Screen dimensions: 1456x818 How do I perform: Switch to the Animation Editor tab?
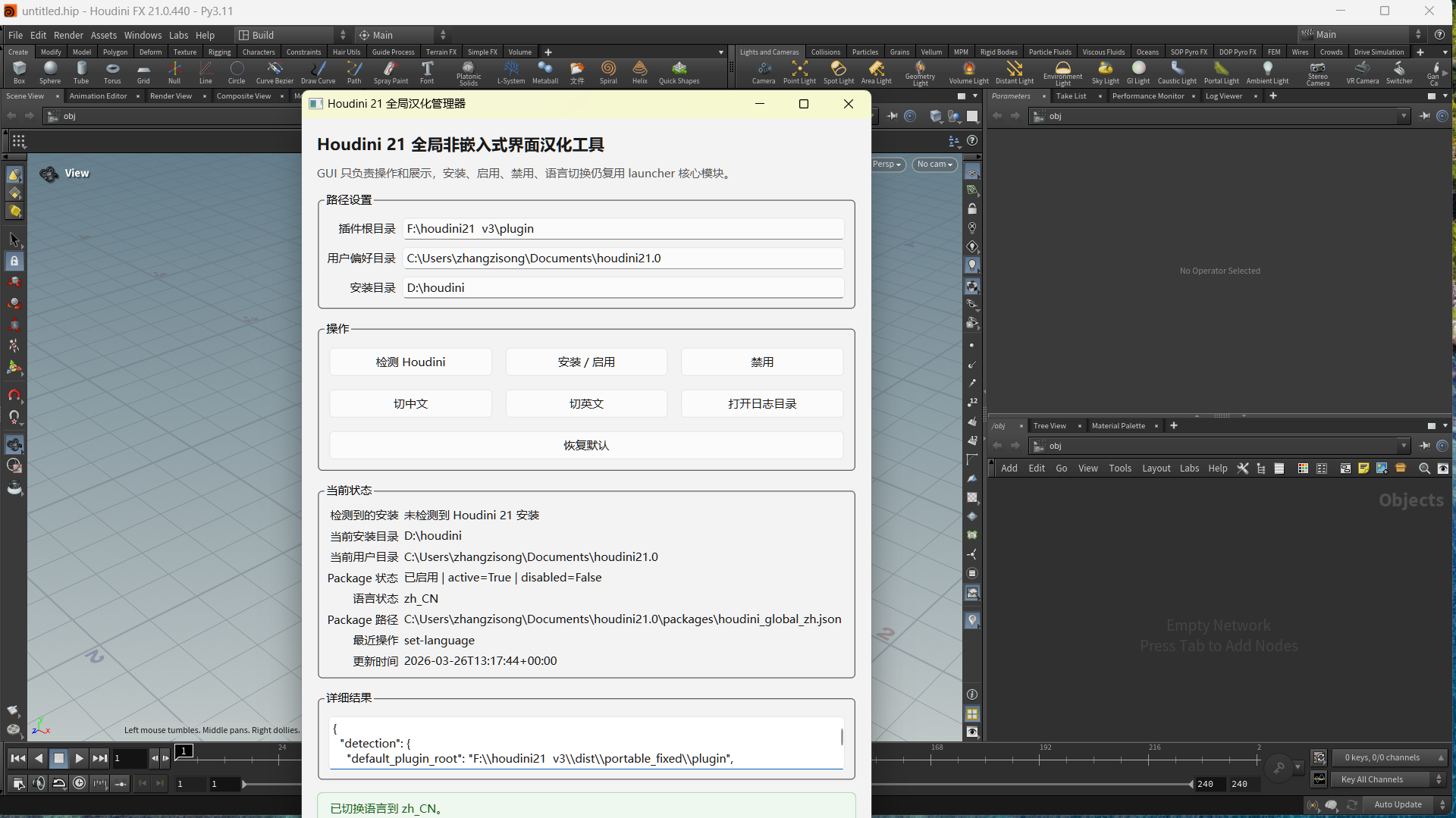(98, 96)
